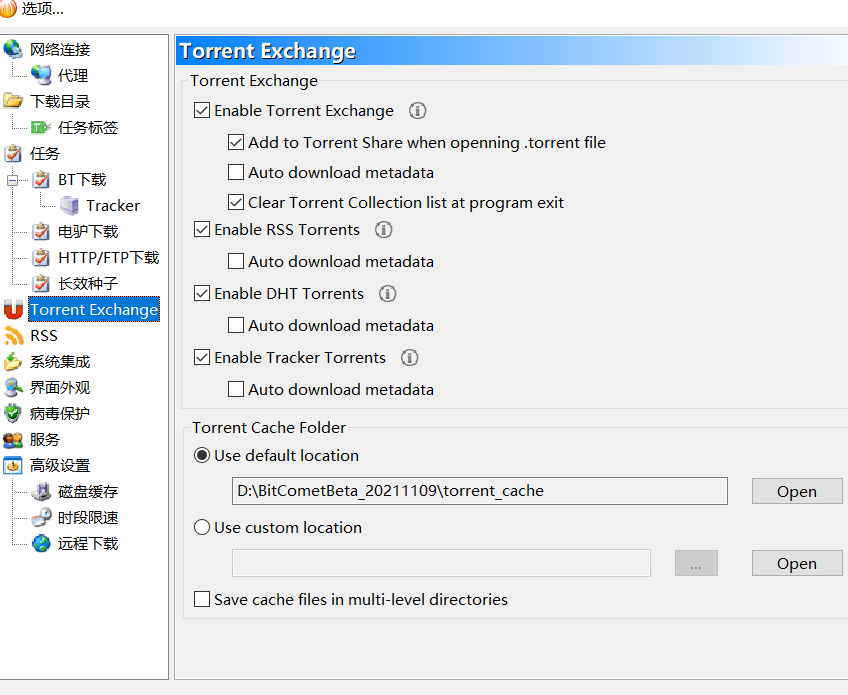Click the custom location path field
The width and height of the screenshot is (848, 695).
[x=441, y=563]
